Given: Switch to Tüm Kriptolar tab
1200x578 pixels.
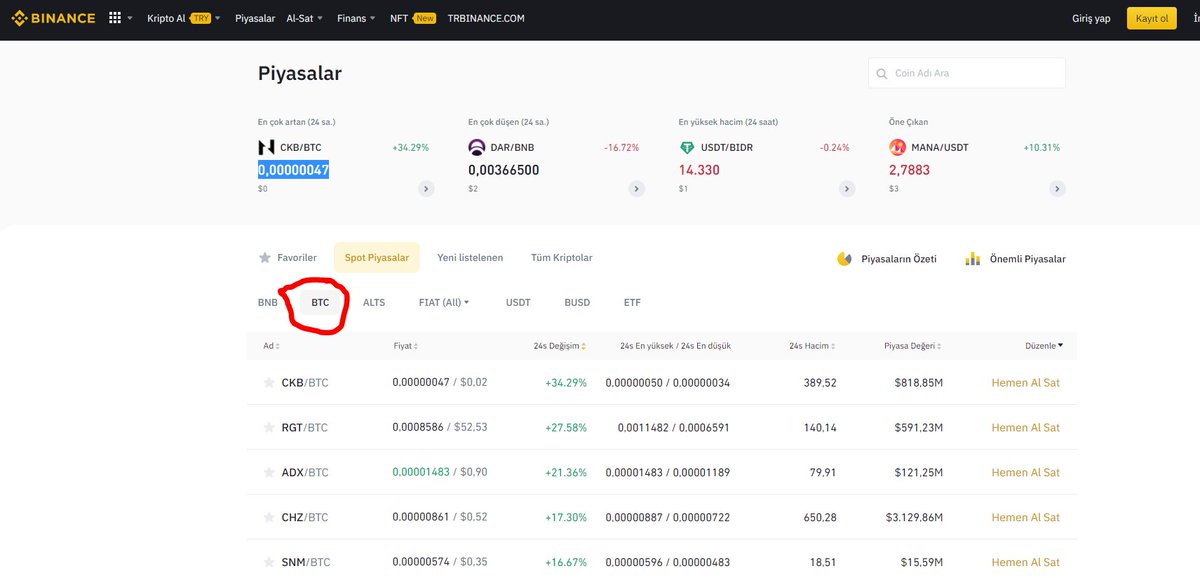Looking at the screenshot, I should point(562,258).
